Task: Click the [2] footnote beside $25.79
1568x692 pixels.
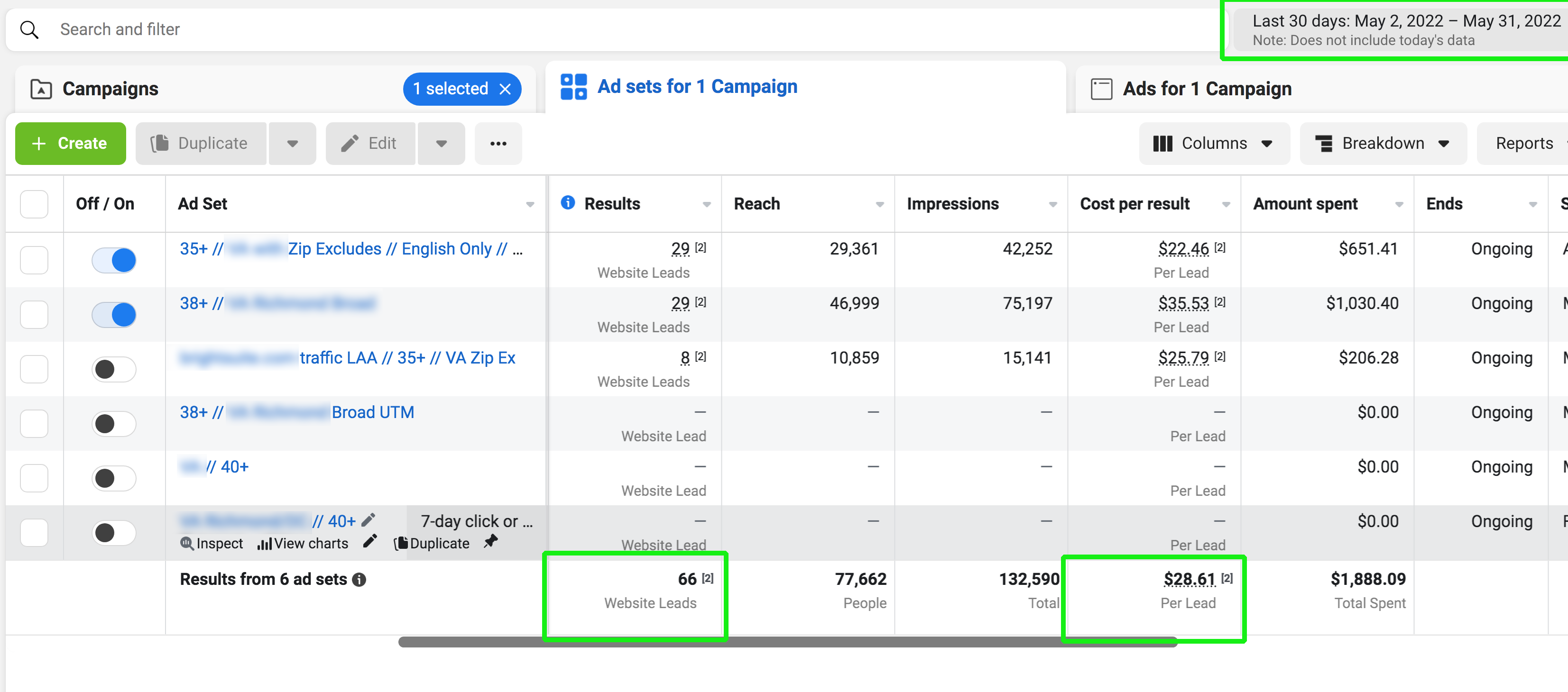Action: [1219, 356]
